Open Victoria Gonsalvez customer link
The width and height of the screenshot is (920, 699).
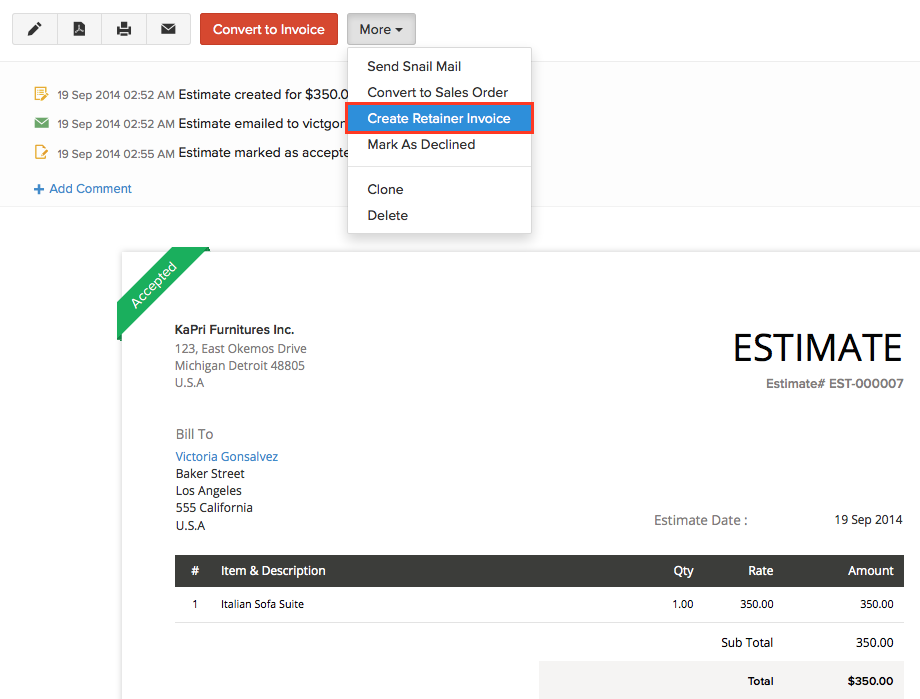[x=227, y=456]
